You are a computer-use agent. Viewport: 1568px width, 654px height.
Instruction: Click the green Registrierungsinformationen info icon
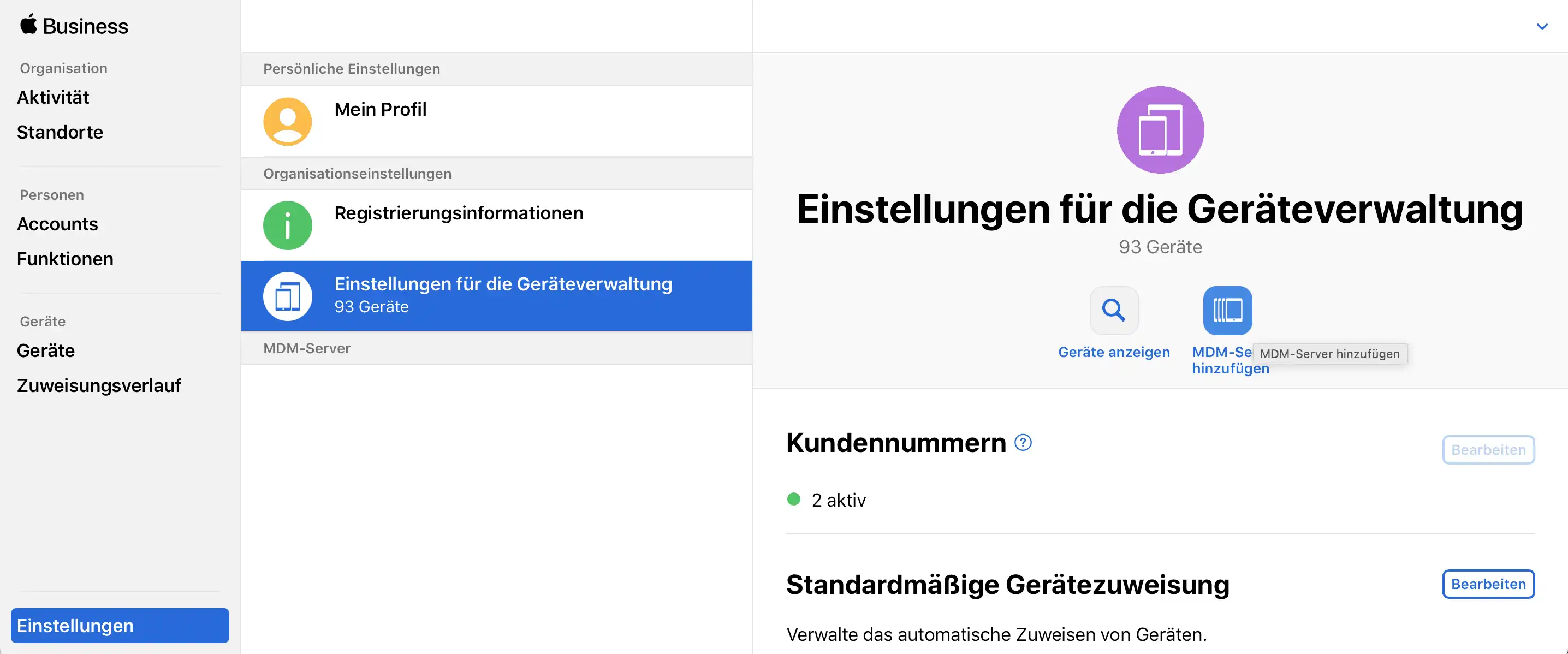pos(287,225)
